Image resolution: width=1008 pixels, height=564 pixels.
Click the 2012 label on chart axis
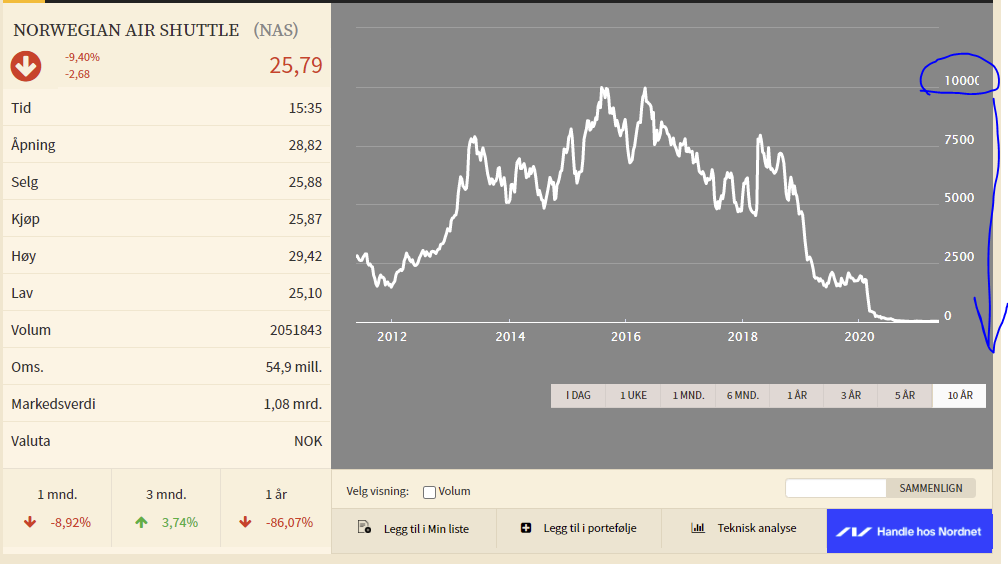pos(392,336)
